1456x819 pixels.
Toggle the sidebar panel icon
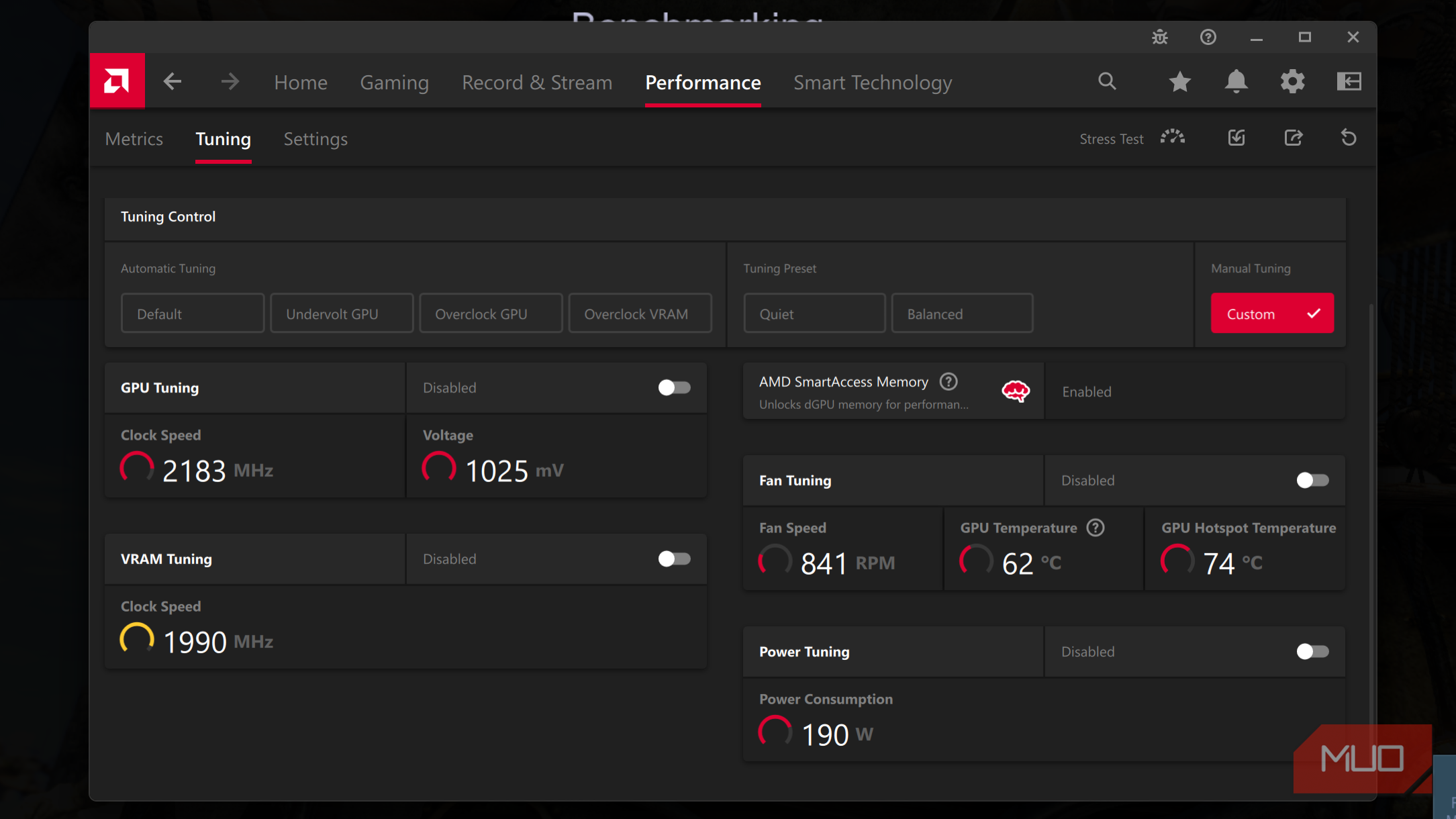1349,82
